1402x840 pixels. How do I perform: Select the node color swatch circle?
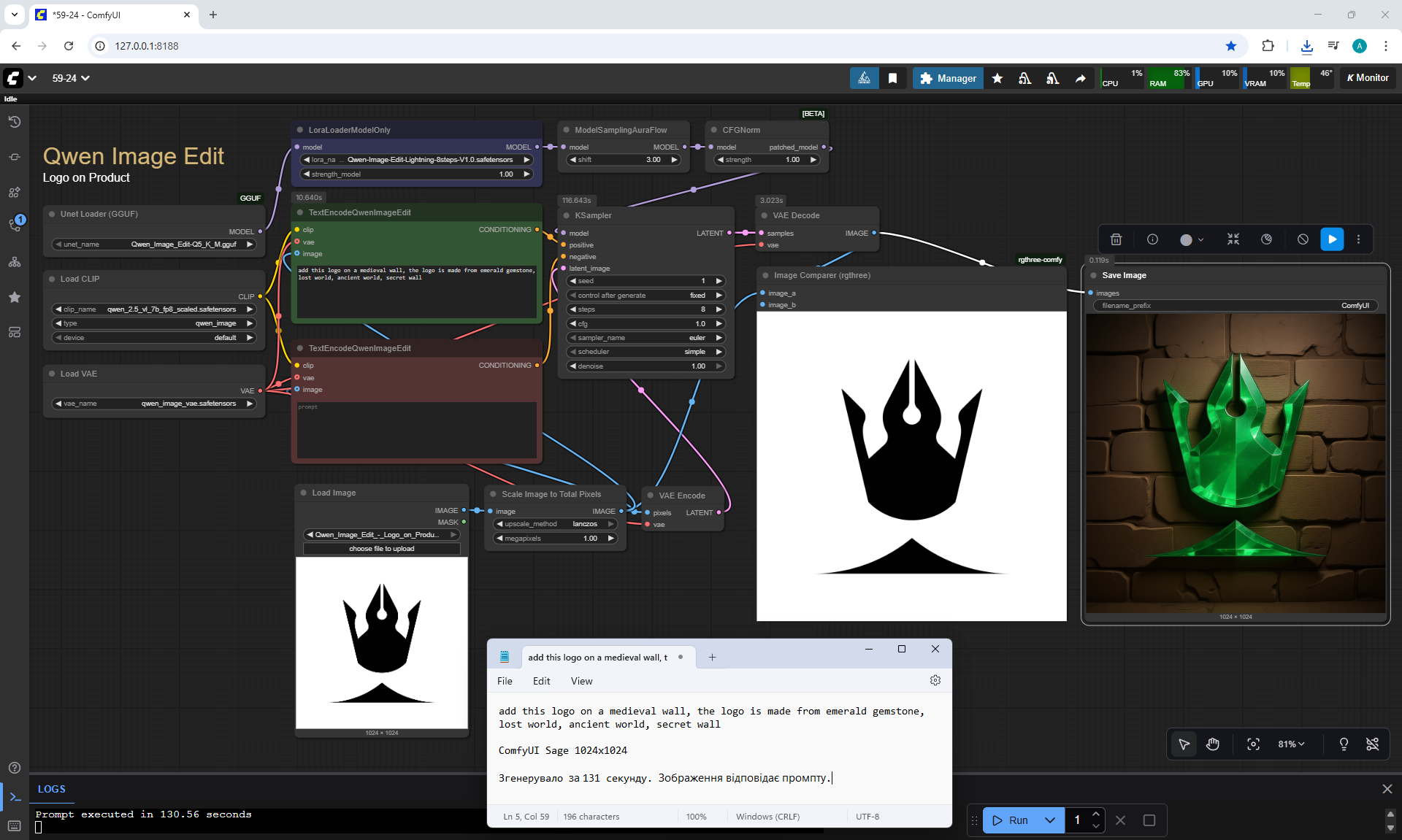pos(1186,239)
